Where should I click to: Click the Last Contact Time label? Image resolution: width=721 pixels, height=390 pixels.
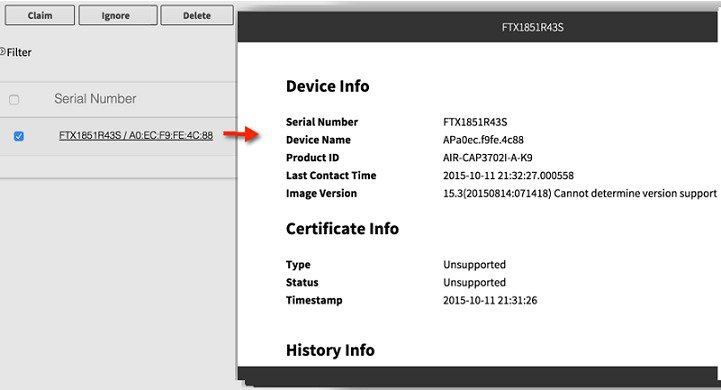pos(331,176)
